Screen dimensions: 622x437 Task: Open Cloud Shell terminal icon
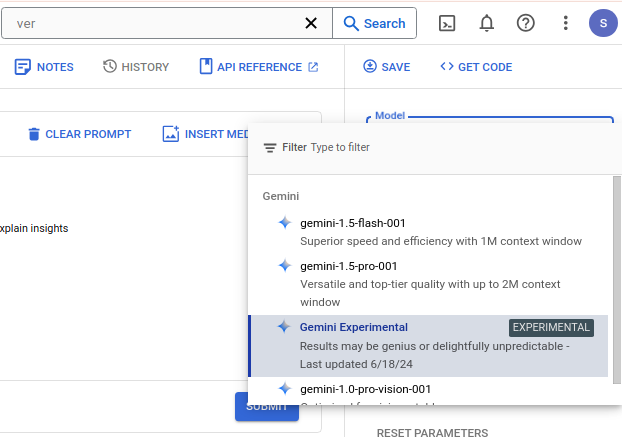[447, 23]
